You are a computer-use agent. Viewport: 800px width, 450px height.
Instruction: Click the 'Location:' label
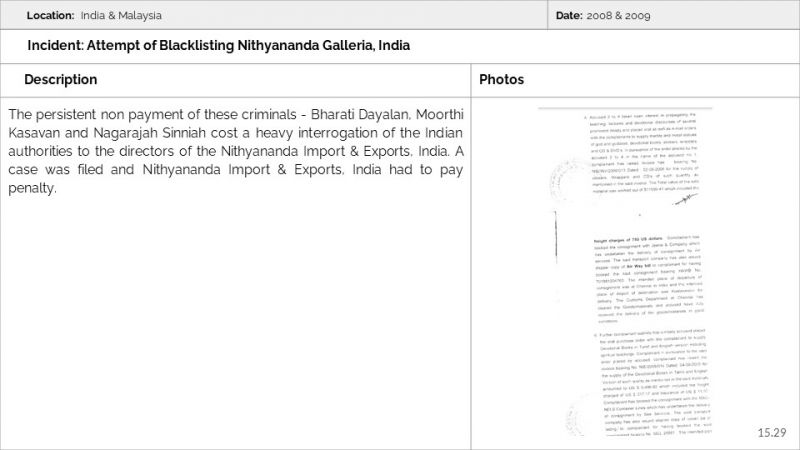48,16
